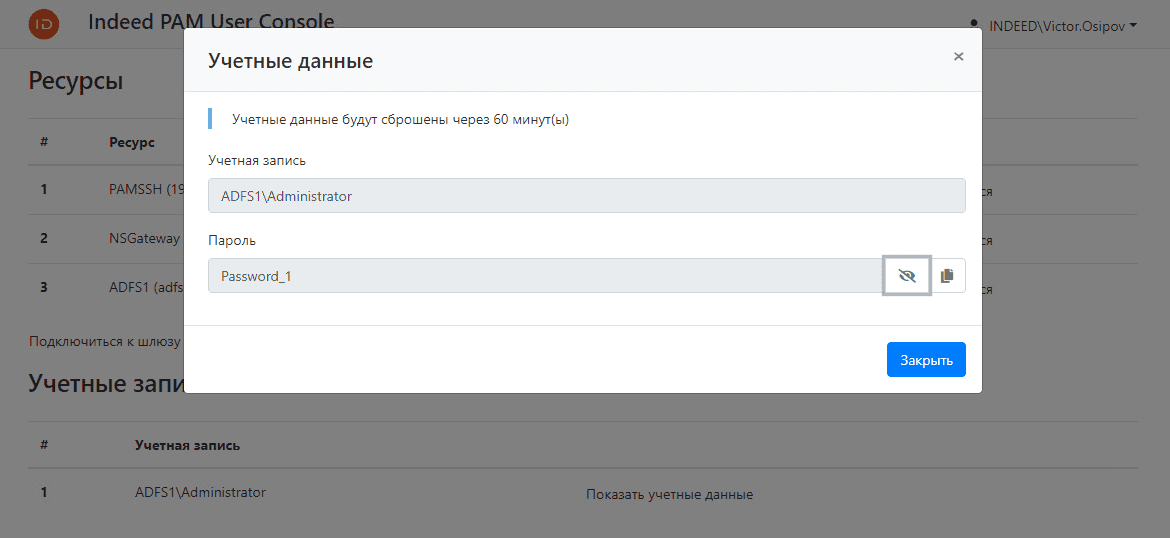
Task: Click the Indeed ID logo icon
Action: pos(44,24)
